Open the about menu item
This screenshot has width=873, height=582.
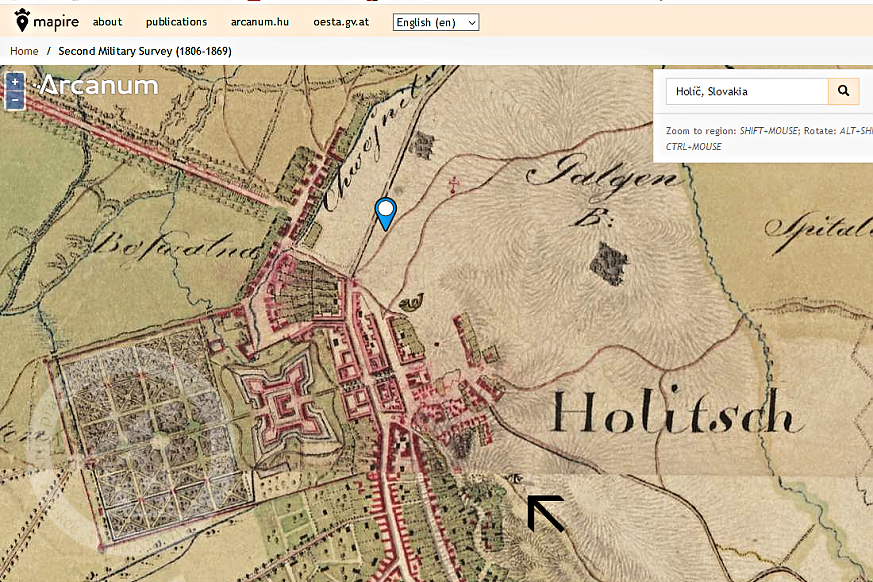107,22
